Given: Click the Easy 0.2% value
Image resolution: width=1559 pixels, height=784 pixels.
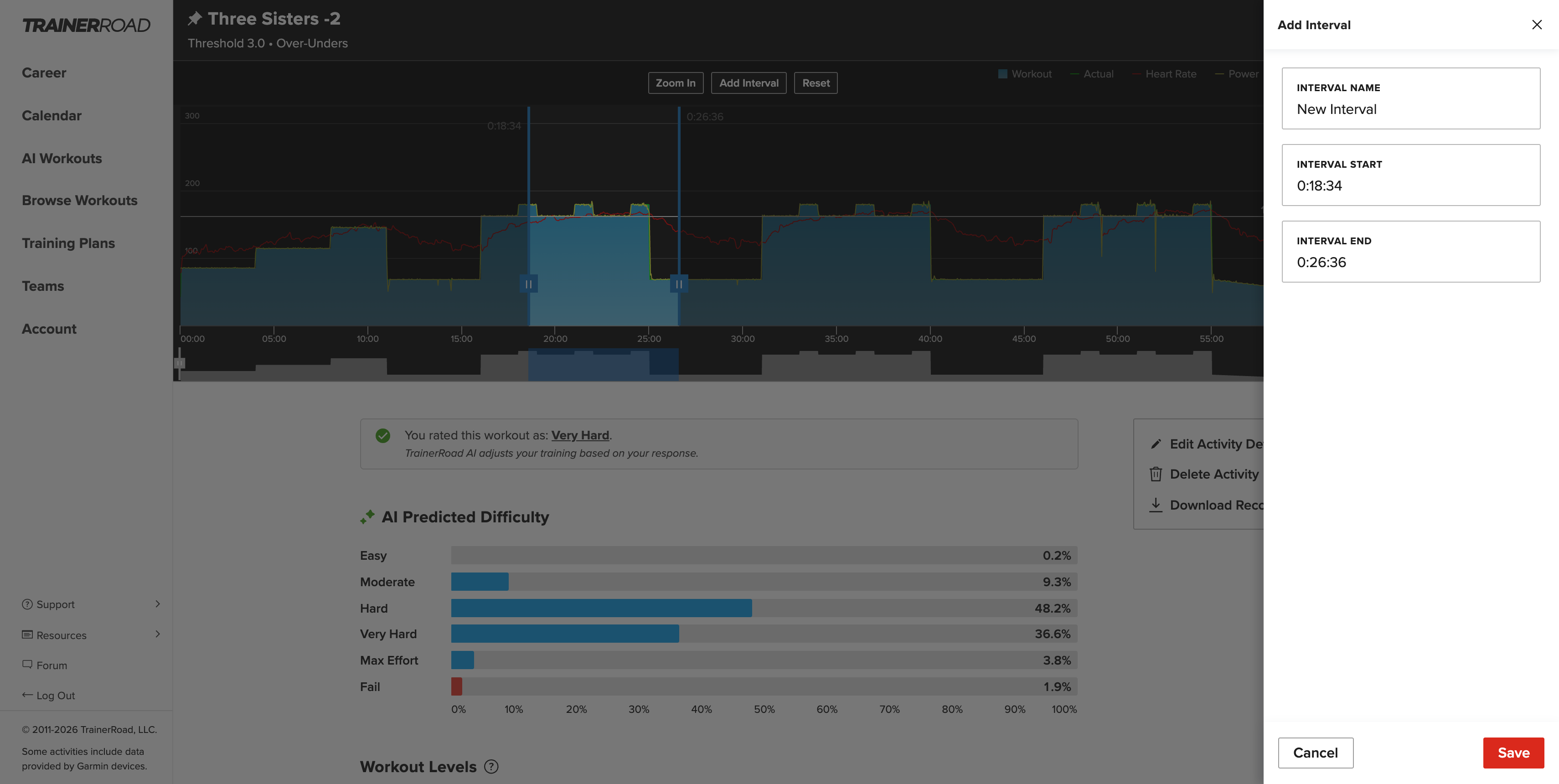Looking at the screenshot, I should pos(1056,555).
